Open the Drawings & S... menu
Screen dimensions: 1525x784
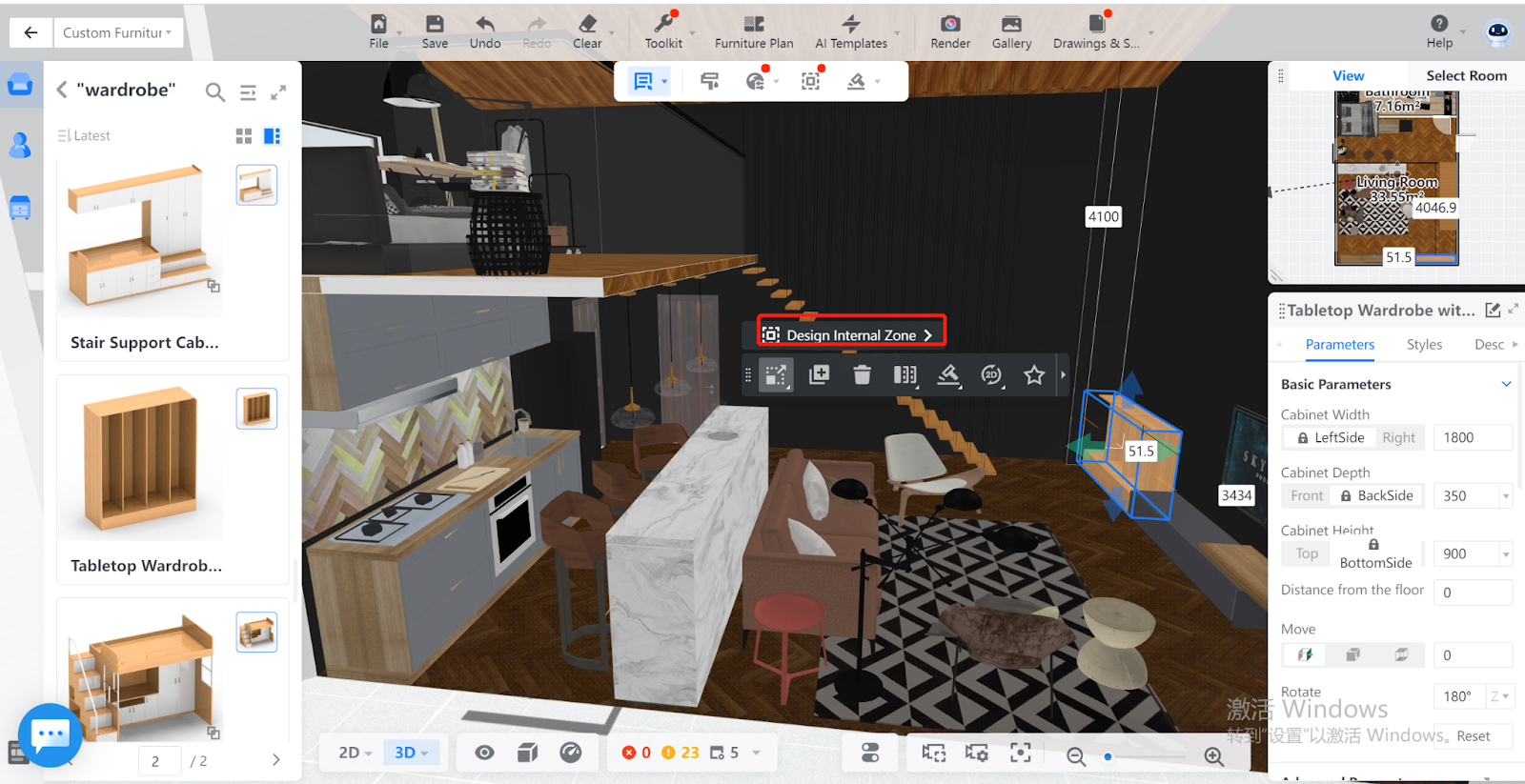[x=1096, y=31]
